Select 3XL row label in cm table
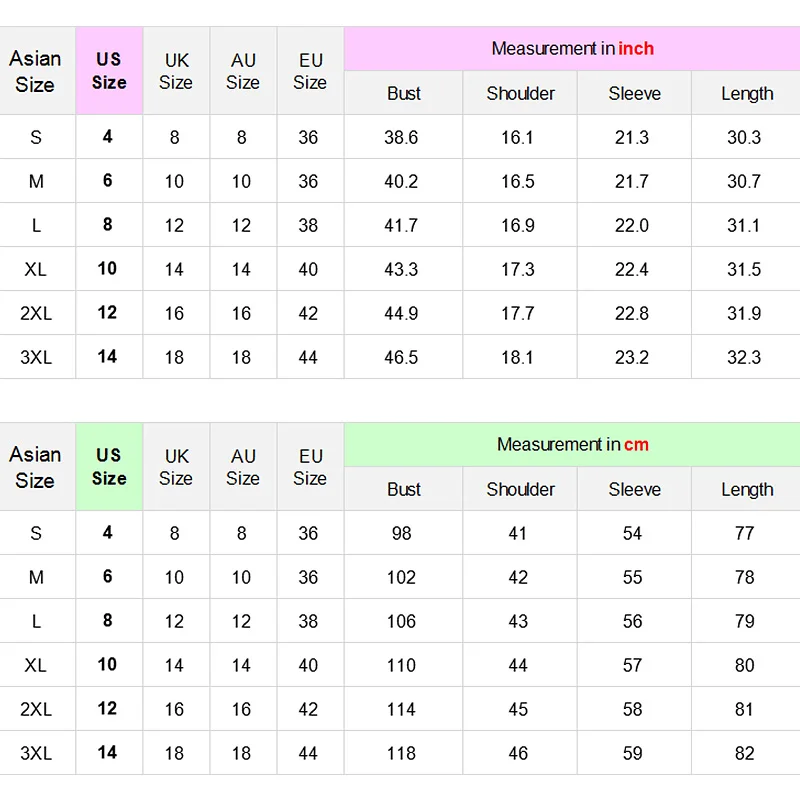The width and height of the screenshot is (800, 800). tap(36, 753)
